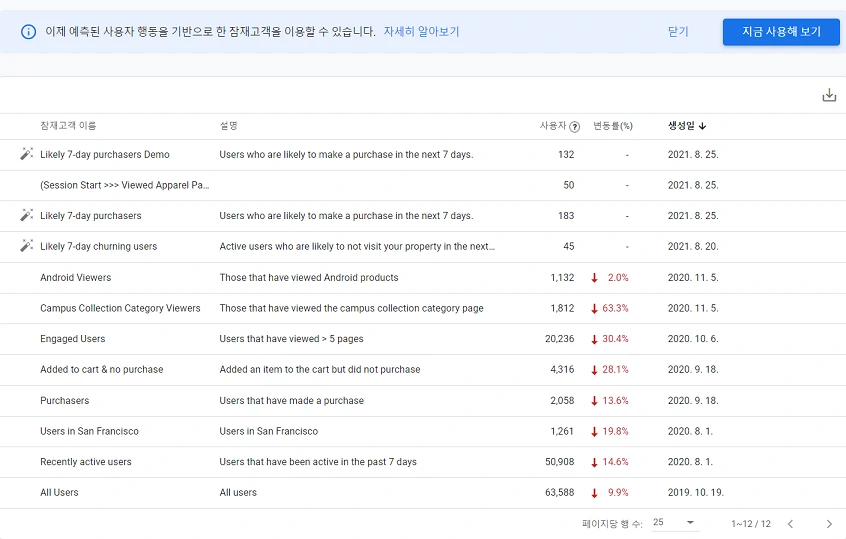Open the Added to cart & no purchase audience
Viewport: 846px width, 539px height.
pyautogui.click(x=101, y=370)
